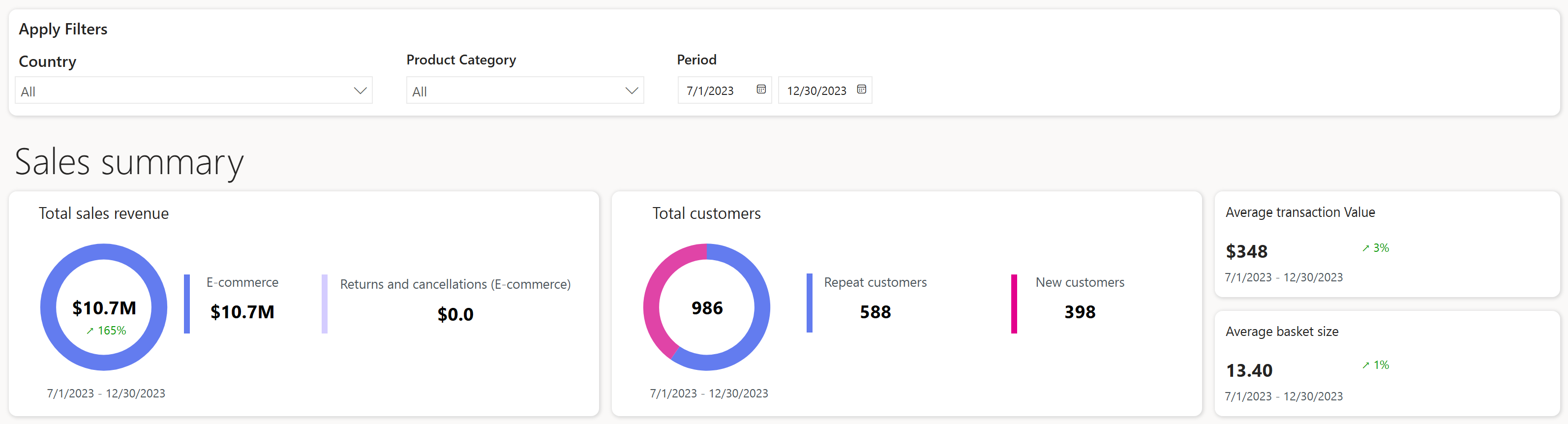This screenshot has height=424, width=1568.
Task: Click the 1% basket size trend arrow
Action: [1365, 365]
